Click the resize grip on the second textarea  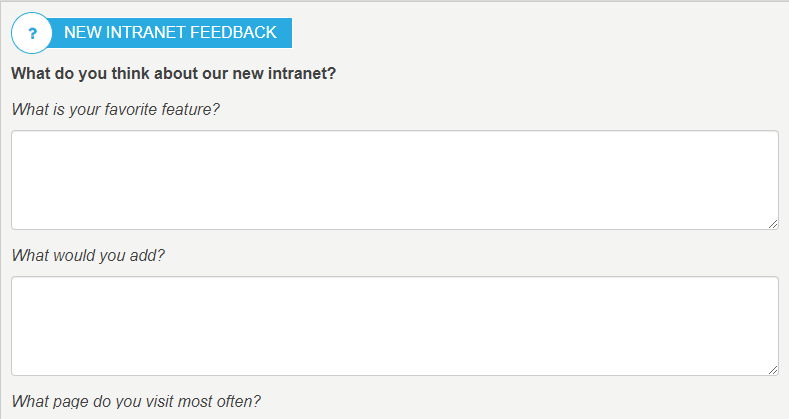[773, 370]
